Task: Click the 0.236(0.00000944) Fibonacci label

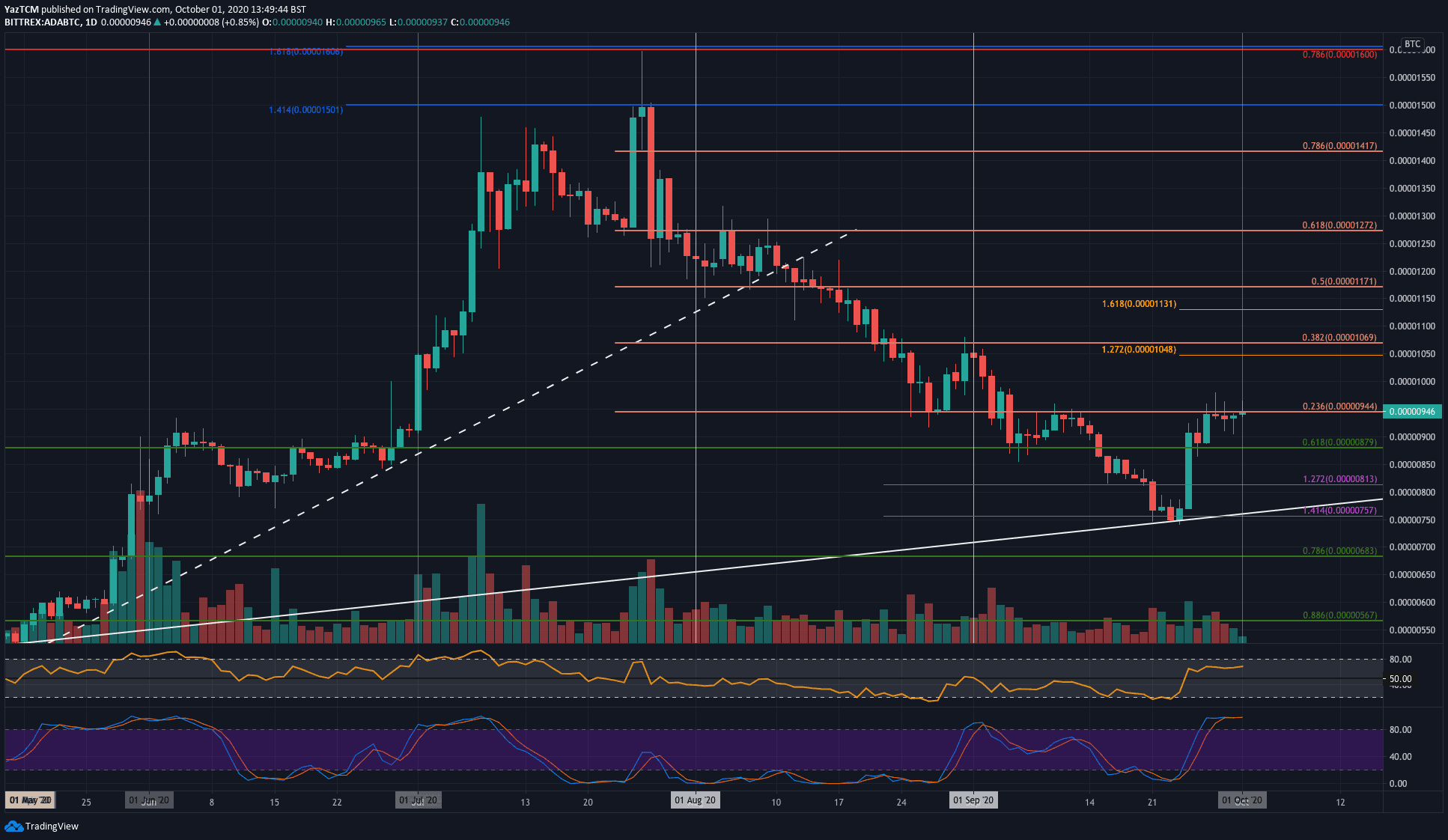Action: click(x=1339, y=407)
